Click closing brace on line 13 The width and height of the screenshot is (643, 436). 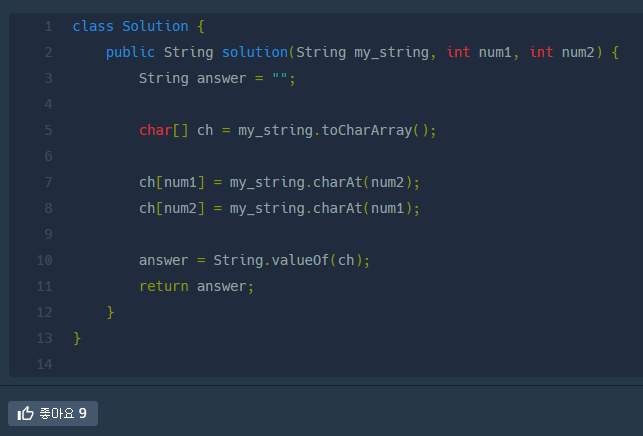click(x=77, y=338)
